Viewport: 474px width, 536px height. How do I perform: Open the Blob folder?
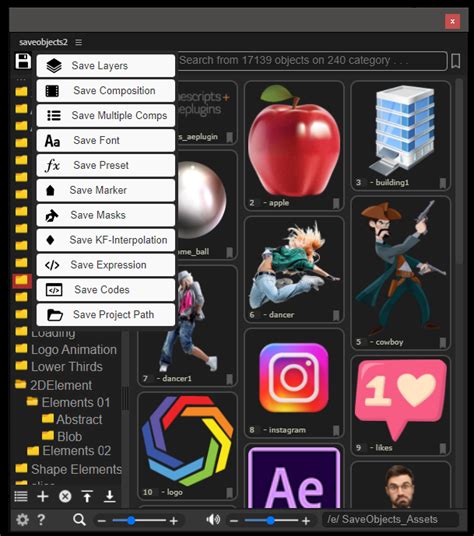(x=62, y=437)
